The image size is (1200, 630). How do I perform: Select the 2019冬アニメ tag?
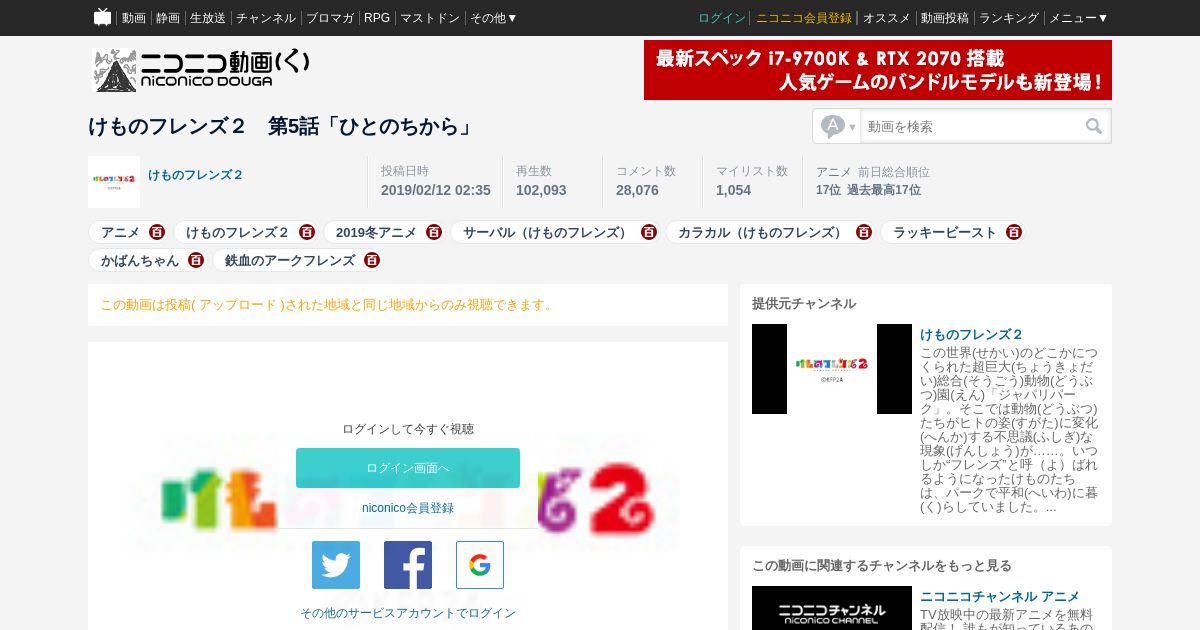376,232
